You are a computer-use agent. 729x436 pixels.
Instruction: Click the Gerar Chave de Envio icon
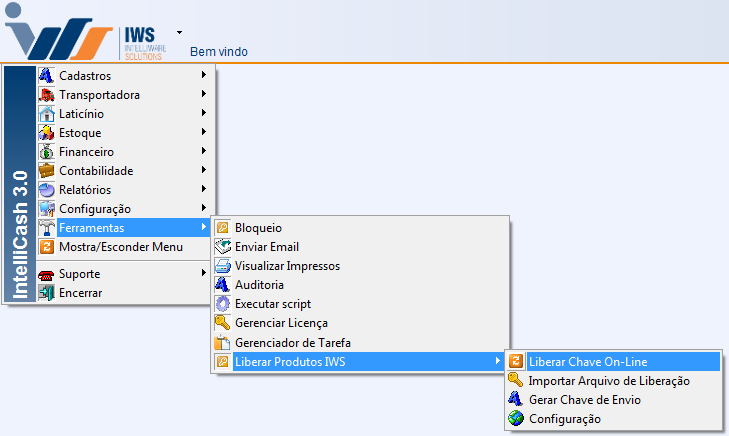tap(516, 399)
